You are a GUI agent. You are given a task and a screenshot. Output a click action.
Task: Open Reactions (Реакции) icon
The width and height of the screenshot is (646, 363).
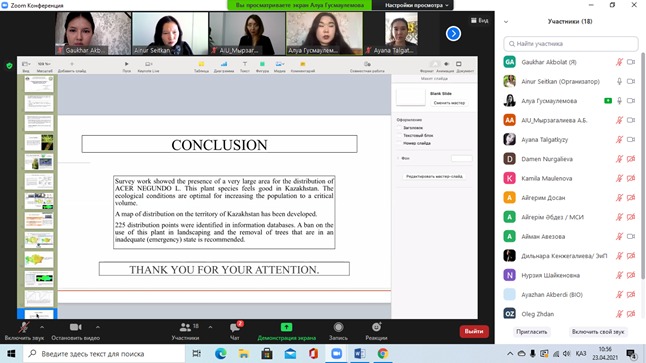pyautogui.click(x=376, y=327)
